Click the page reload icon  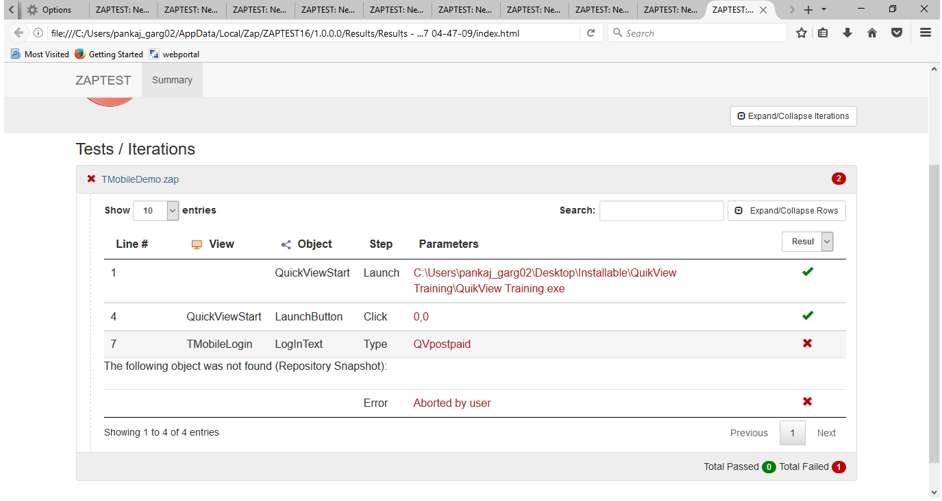[x=591, y=33]
